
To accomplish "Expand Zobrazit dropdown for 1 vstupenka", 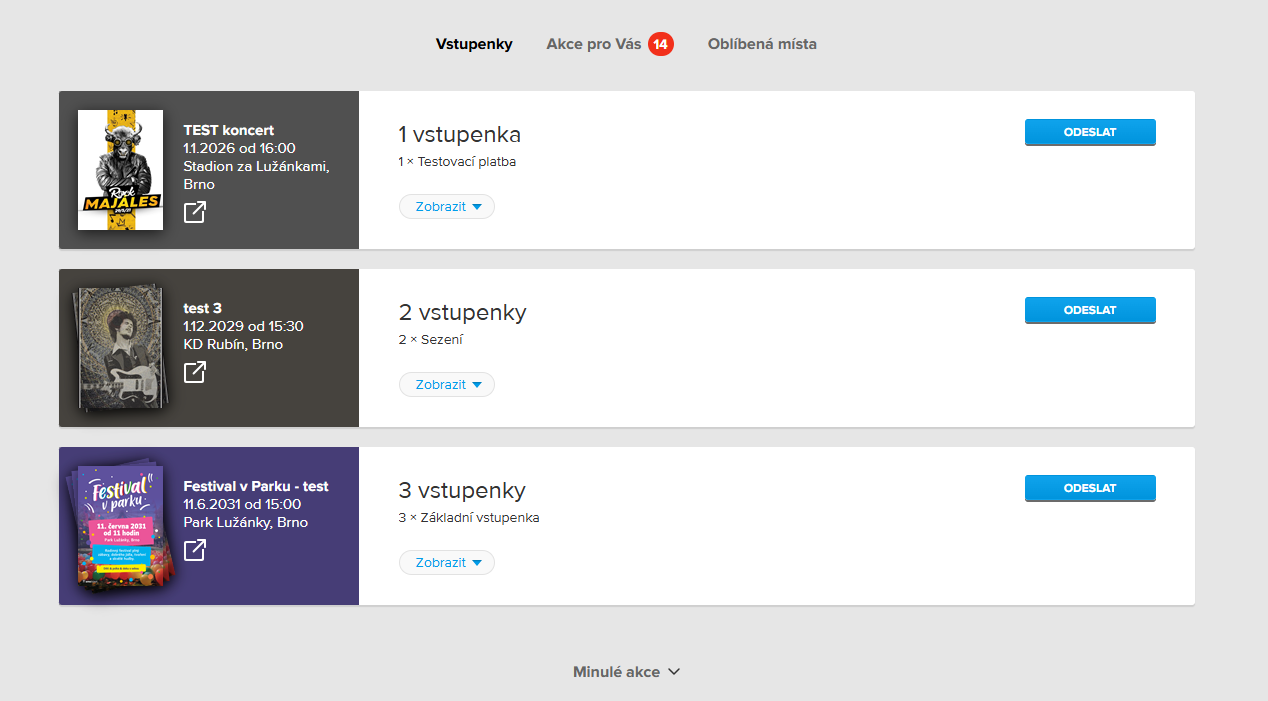I will click(x=447, y=207).
